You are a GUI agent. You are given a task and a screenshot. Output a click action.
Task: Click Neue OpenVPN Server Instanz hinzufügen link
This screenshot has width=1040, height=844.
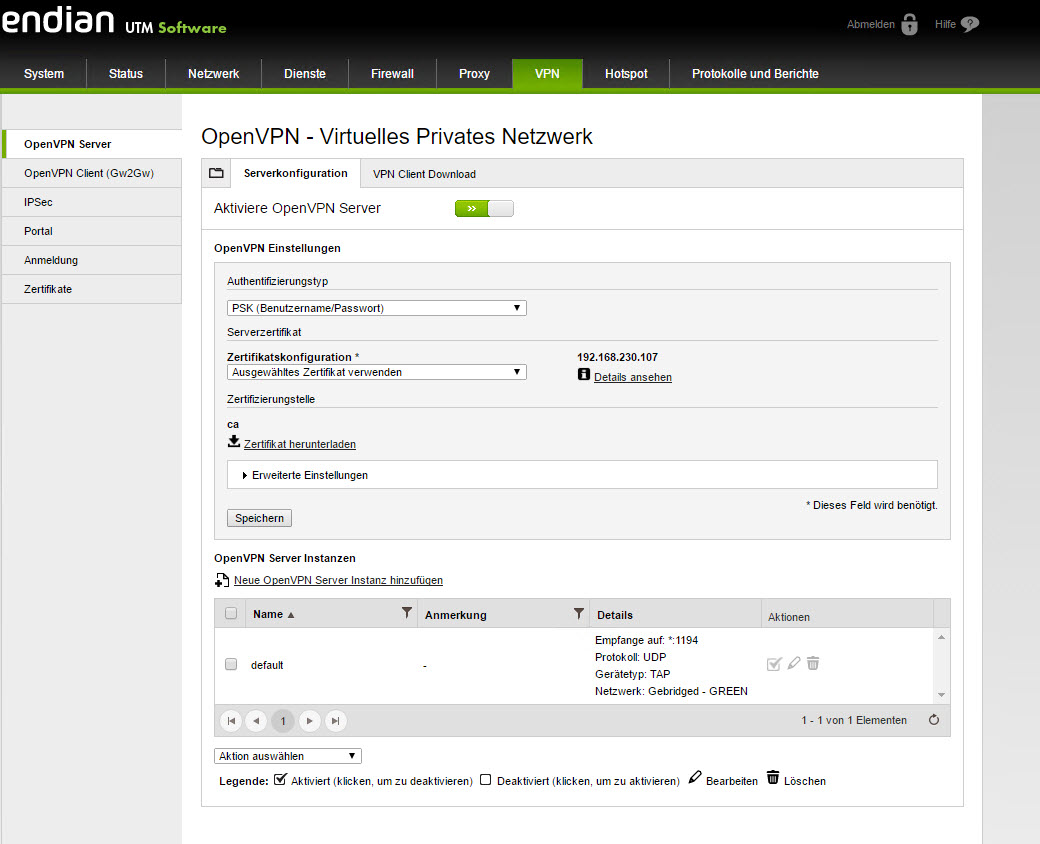pyautogui.click(x=338, y=580)
